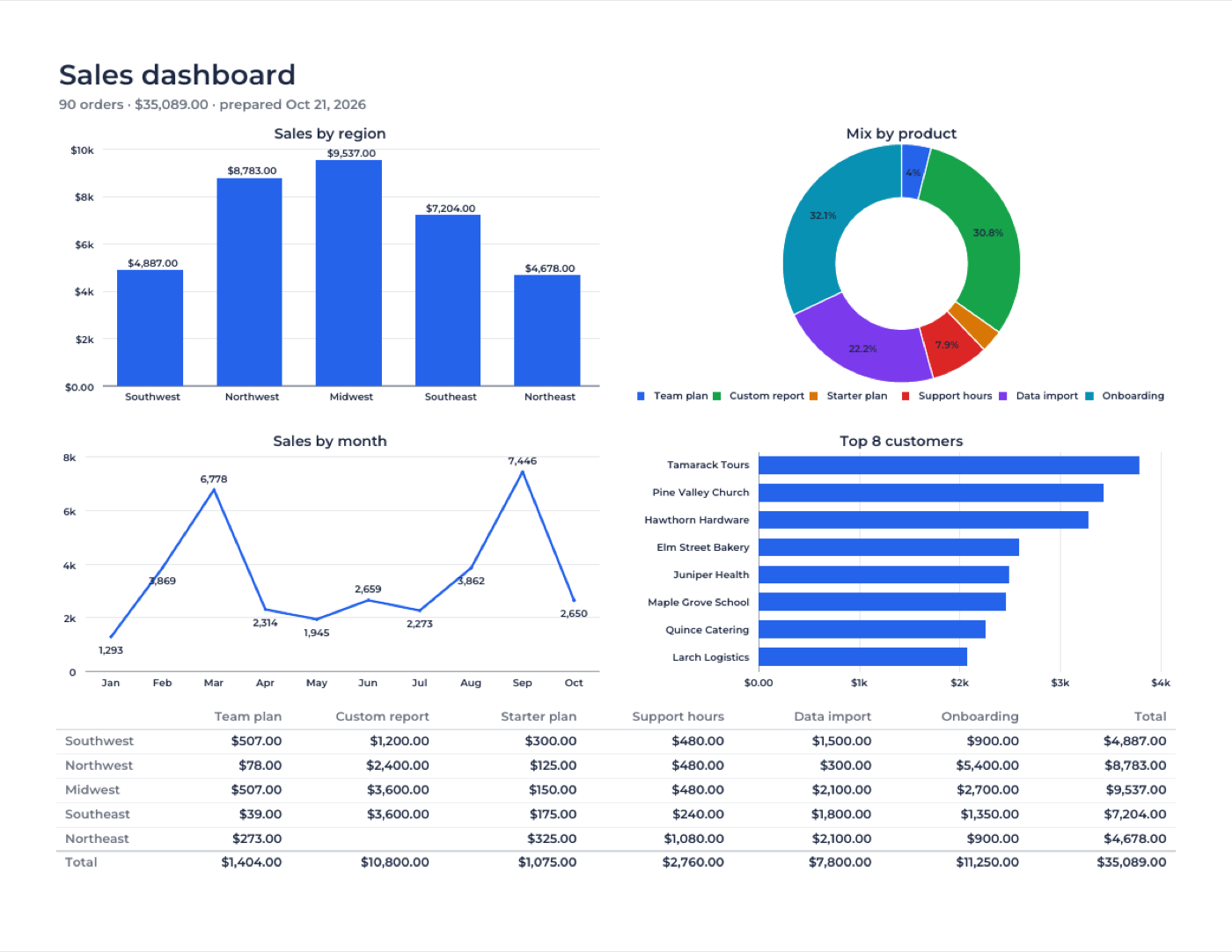The image size is (1232, 952).
Task: Click the Sales dashboard title
Action: [x=177, y=75]
